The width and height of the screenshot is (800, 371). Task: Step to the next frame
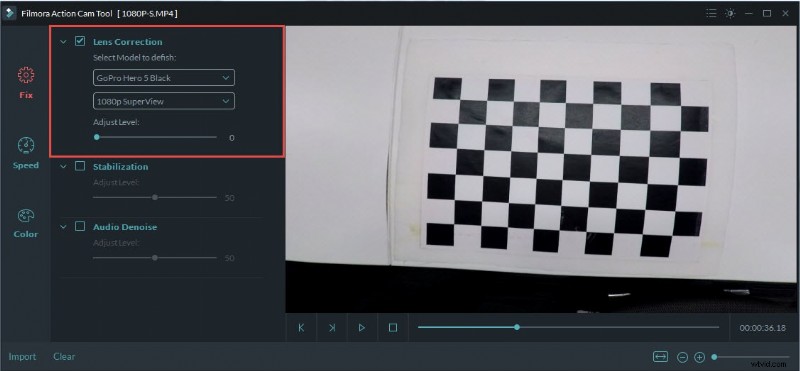point(332,328)
